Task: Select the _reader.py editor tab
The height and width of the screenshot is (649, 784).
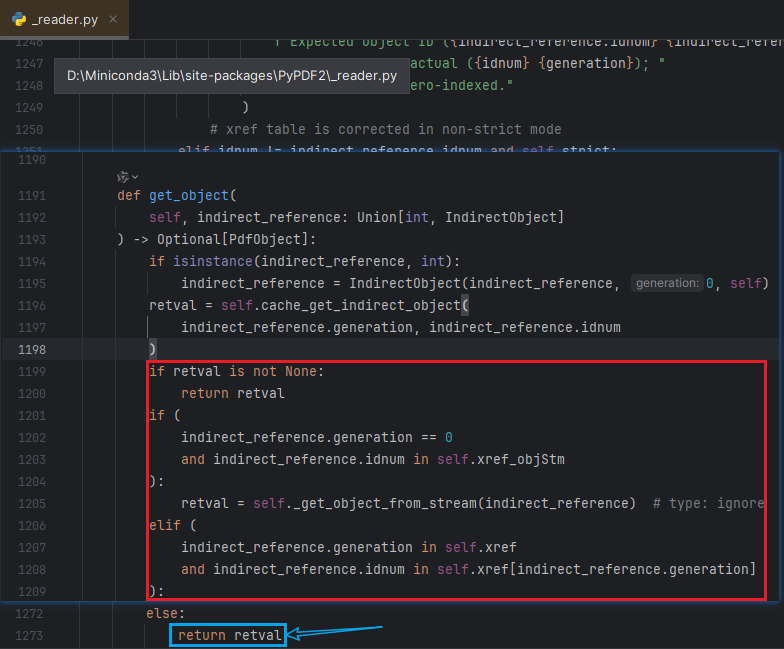Action: point(64,19)
